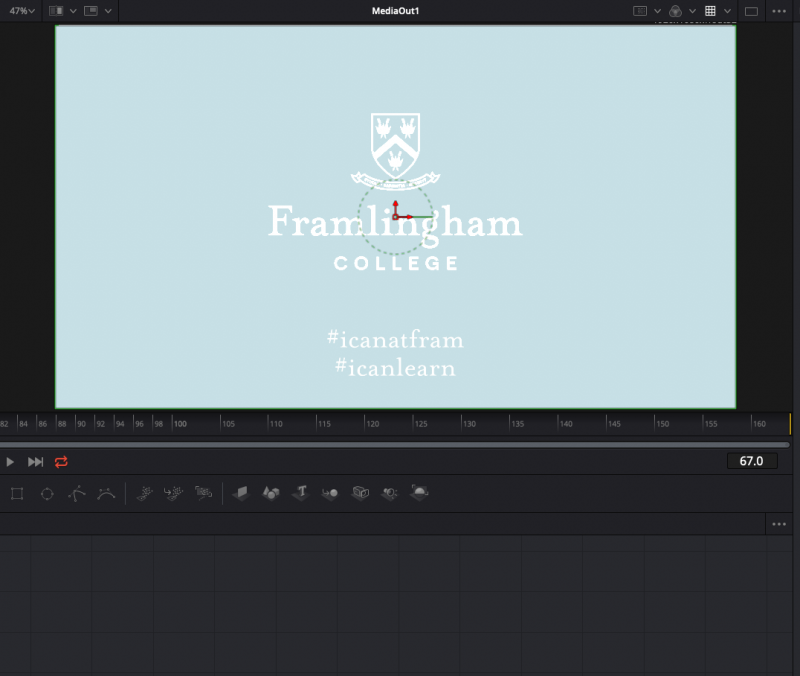Select the BSpline mask tool
The image size is (800, 676).
[x=105, y=493]
